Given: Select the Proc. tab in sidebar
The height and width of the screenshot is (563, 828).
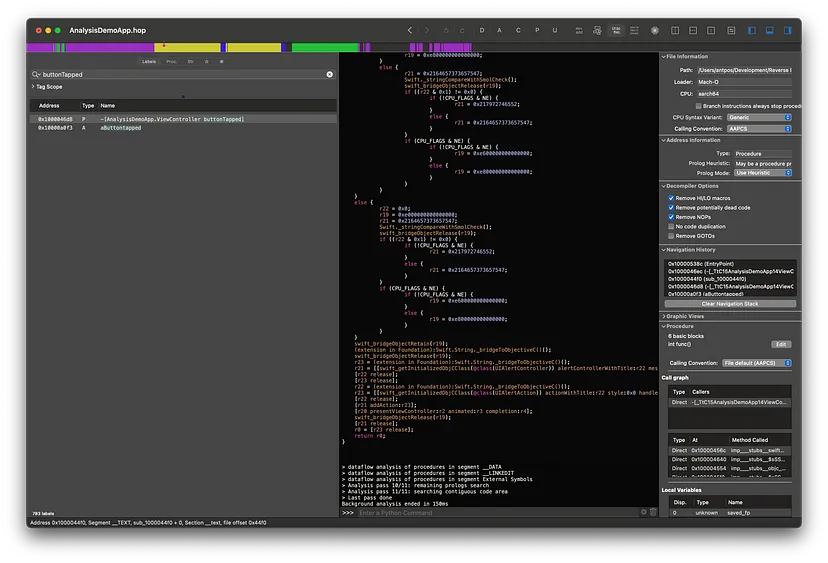Looking at the screenshot, I should [171, 61].
